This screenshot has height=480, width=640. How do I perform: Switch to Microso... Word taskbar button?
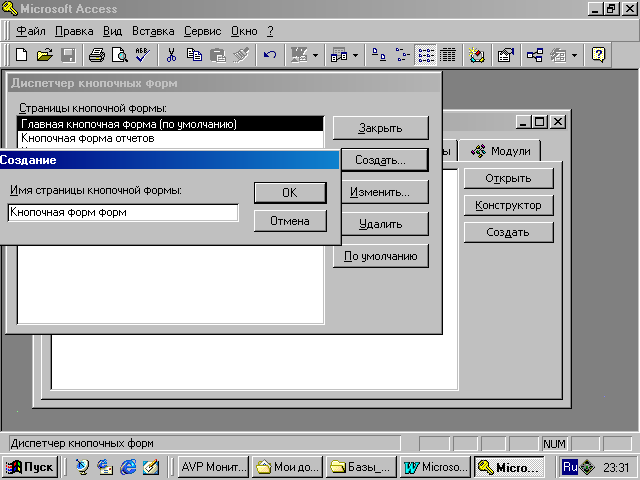pos(435,467)
